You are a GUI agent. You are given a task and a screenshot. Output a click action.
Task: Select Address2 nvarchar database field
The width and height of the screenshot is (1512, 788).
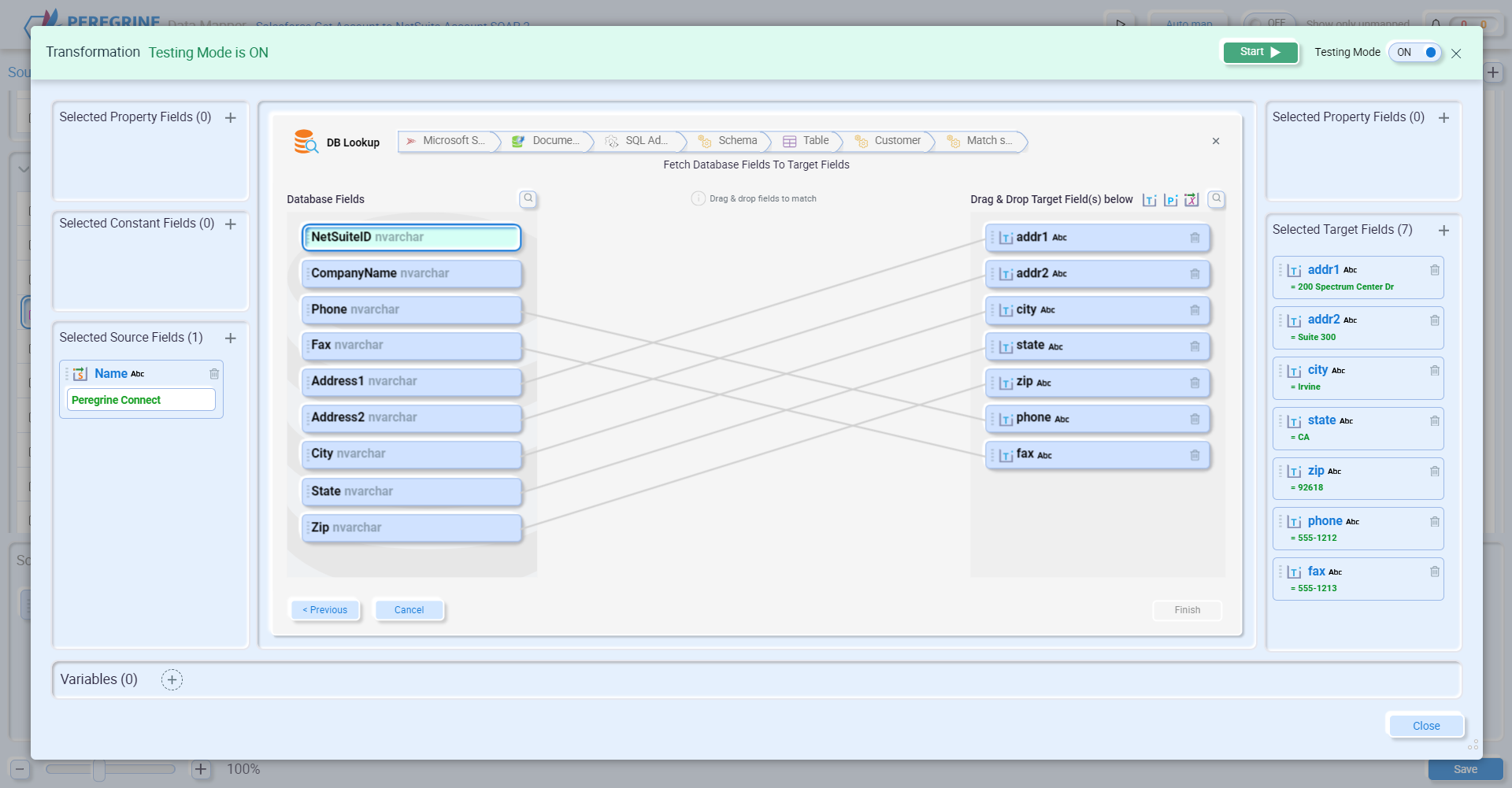[411, 417]
